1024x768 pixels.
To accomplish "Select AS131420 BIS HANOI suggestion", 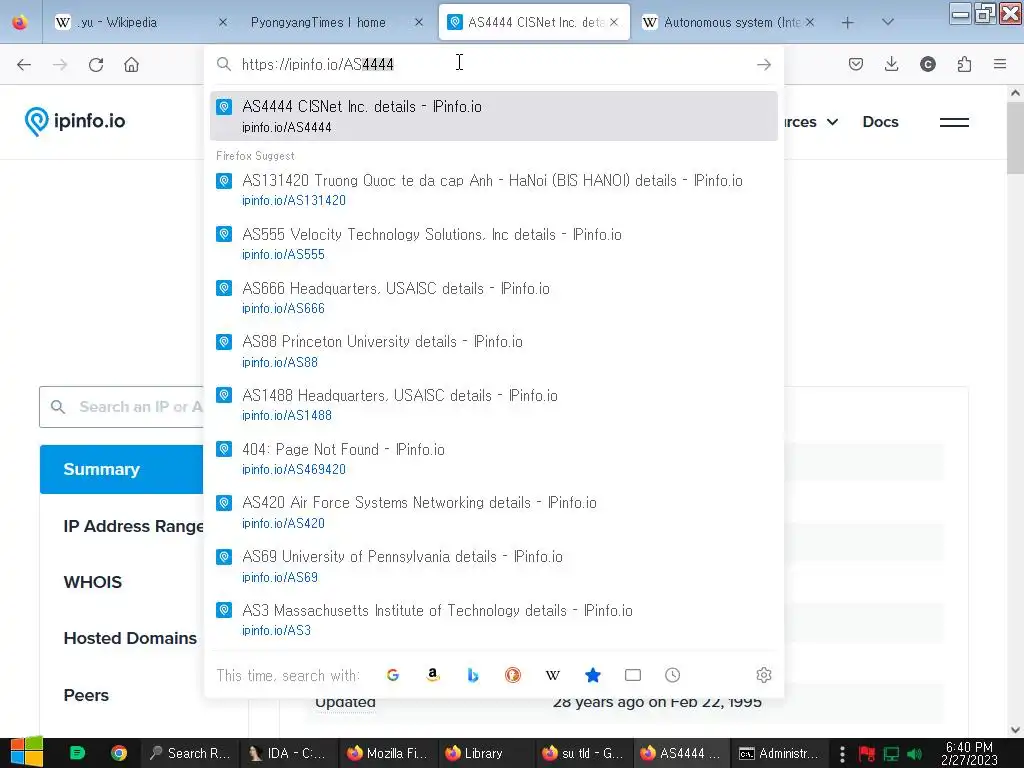I will (x=494, y=189).
